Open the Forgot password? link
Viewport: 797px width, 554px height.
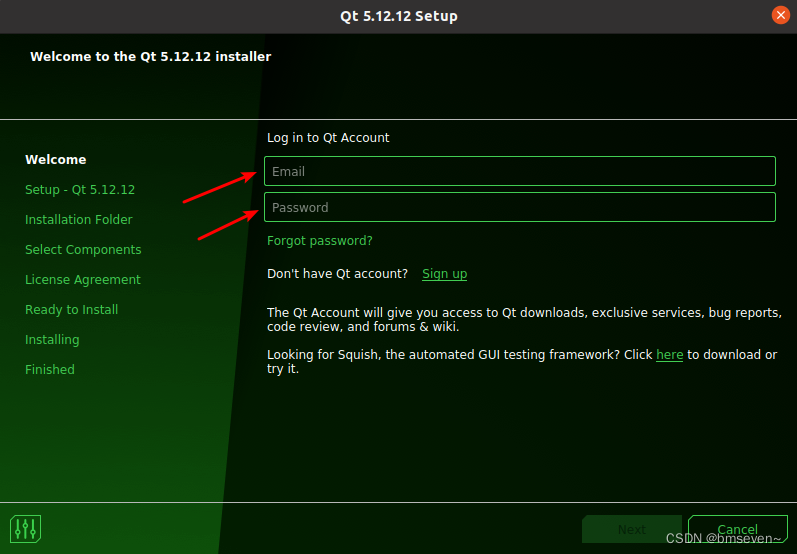(320, 241)
